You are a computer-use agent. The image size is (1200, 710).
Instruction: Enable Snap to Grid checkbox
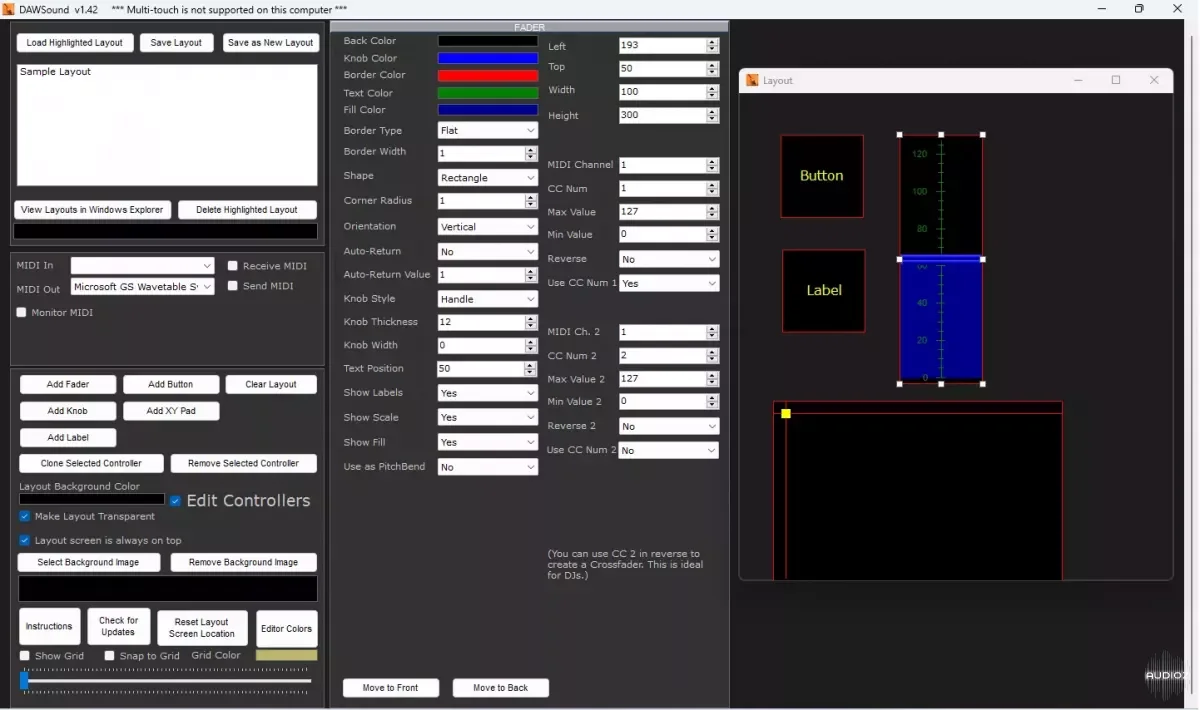109,656
